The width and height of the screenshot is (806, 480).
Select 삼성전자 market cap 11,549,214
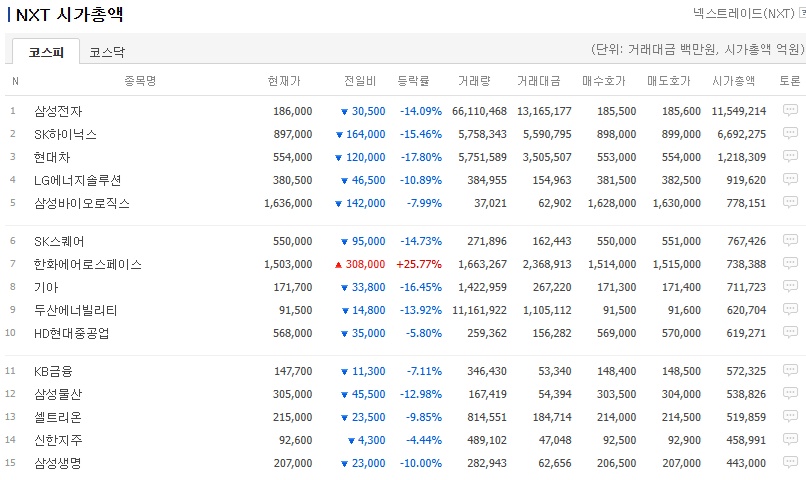[739, 111]
